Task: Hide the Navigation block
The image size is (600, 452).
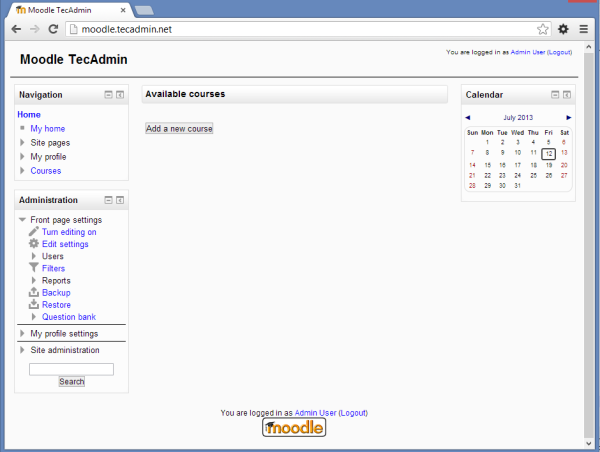Action: pos(108,95)
